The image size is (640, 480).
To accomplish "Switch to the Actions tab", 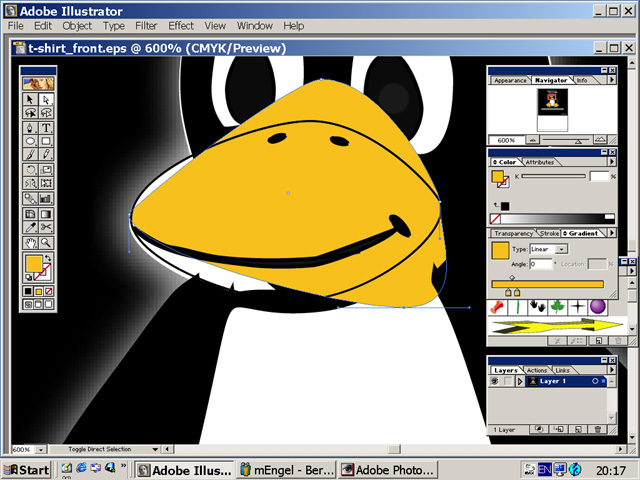I will [537, 370].
